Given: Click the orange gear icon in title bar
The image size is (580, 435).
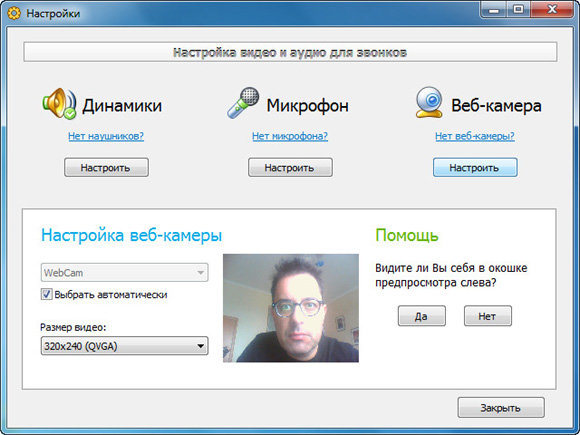Looking at the screenshot, I should point(14,13).
